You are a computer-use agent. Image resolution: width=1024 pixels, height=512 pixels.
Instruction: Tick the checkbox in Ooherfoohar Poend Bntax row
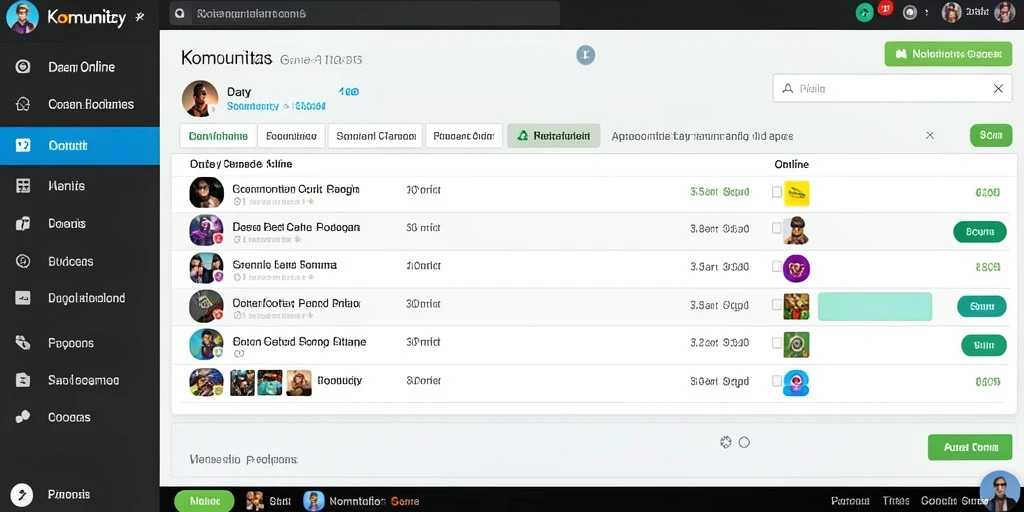coord(776,304)
